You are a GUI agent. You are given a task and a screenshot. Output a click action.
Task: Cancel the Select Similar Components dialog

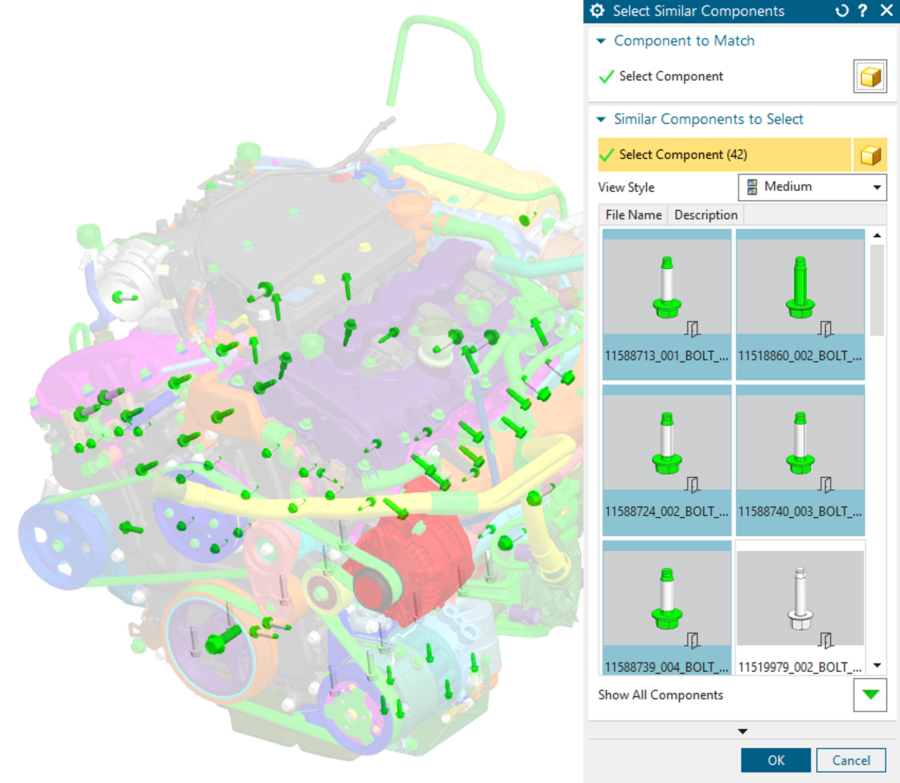coord(851,760)
